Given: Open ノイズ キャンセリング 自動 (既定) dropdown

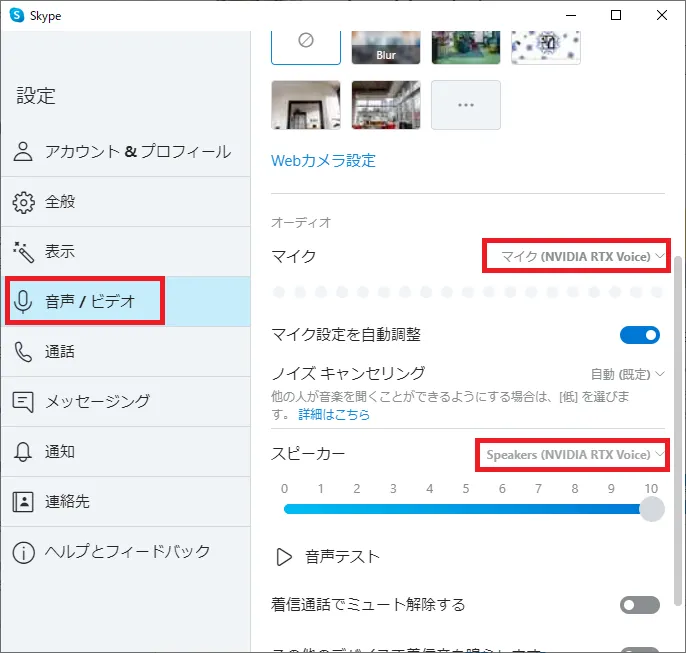Looking at the screenshot, I should [627, 374].
